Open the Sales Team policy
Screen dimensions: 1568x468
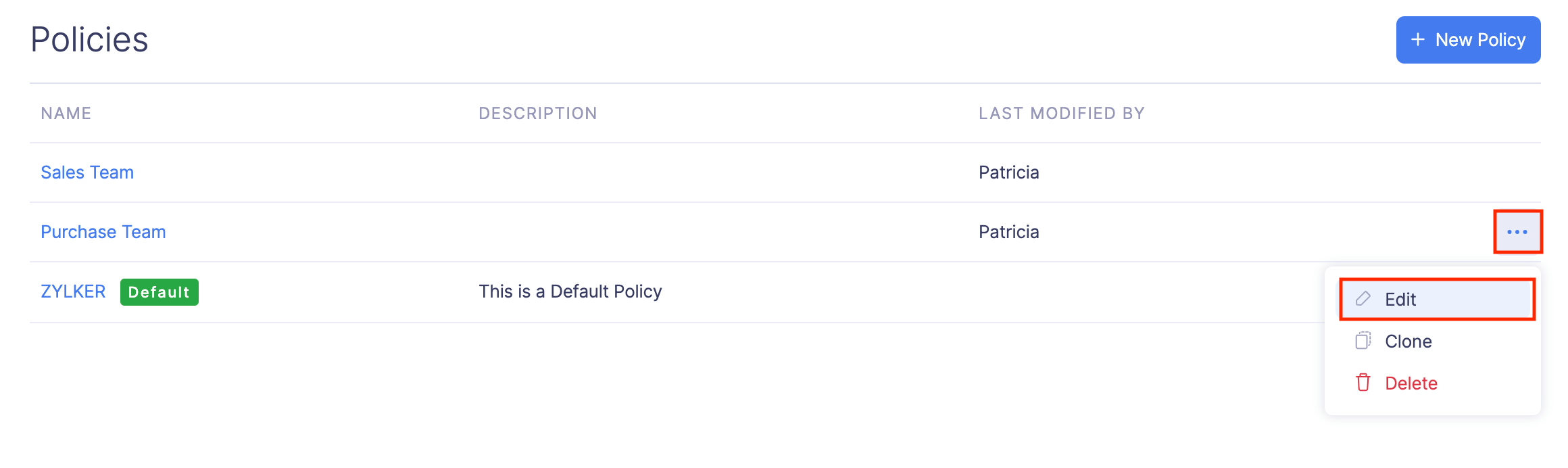click(87, 172)
